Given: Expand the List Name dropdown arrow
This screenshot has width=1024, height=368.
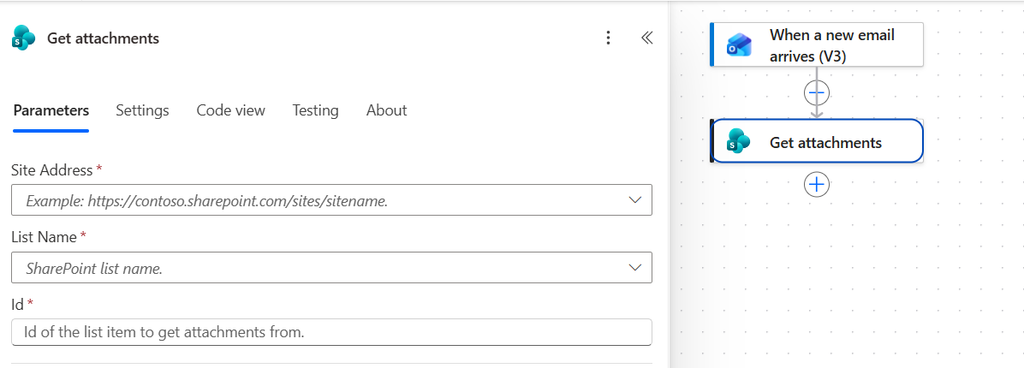Looking at the screenshot, I should (x=634, y=268).
